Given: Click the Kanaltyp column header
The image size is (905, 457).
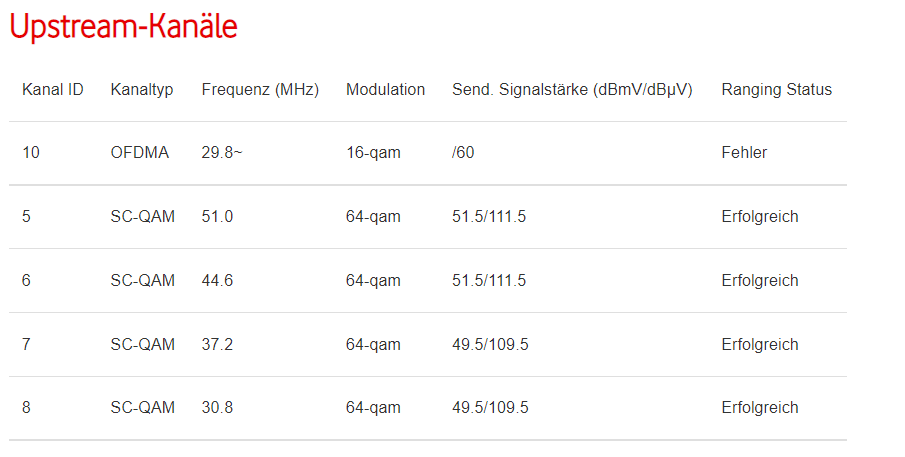Looking at the screenshot, I should pyautogui.click(x=142, y=90).
